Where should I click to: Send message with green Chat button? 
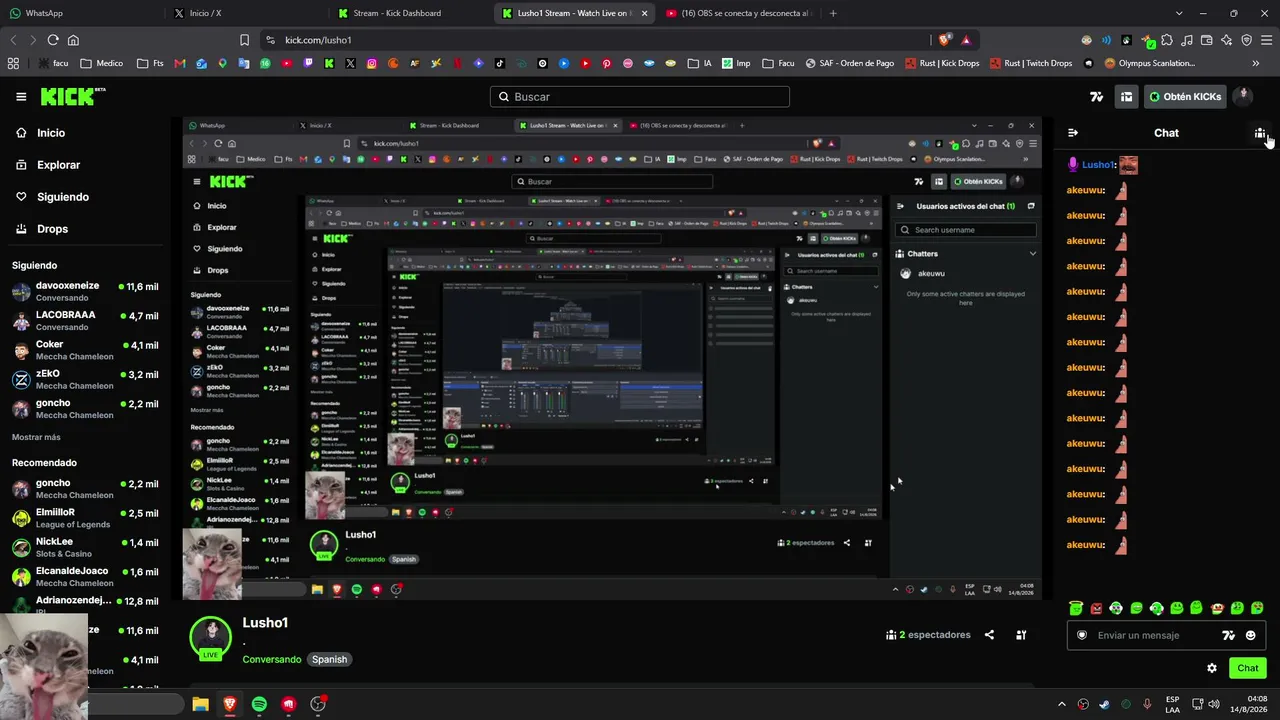(1248, 668)
